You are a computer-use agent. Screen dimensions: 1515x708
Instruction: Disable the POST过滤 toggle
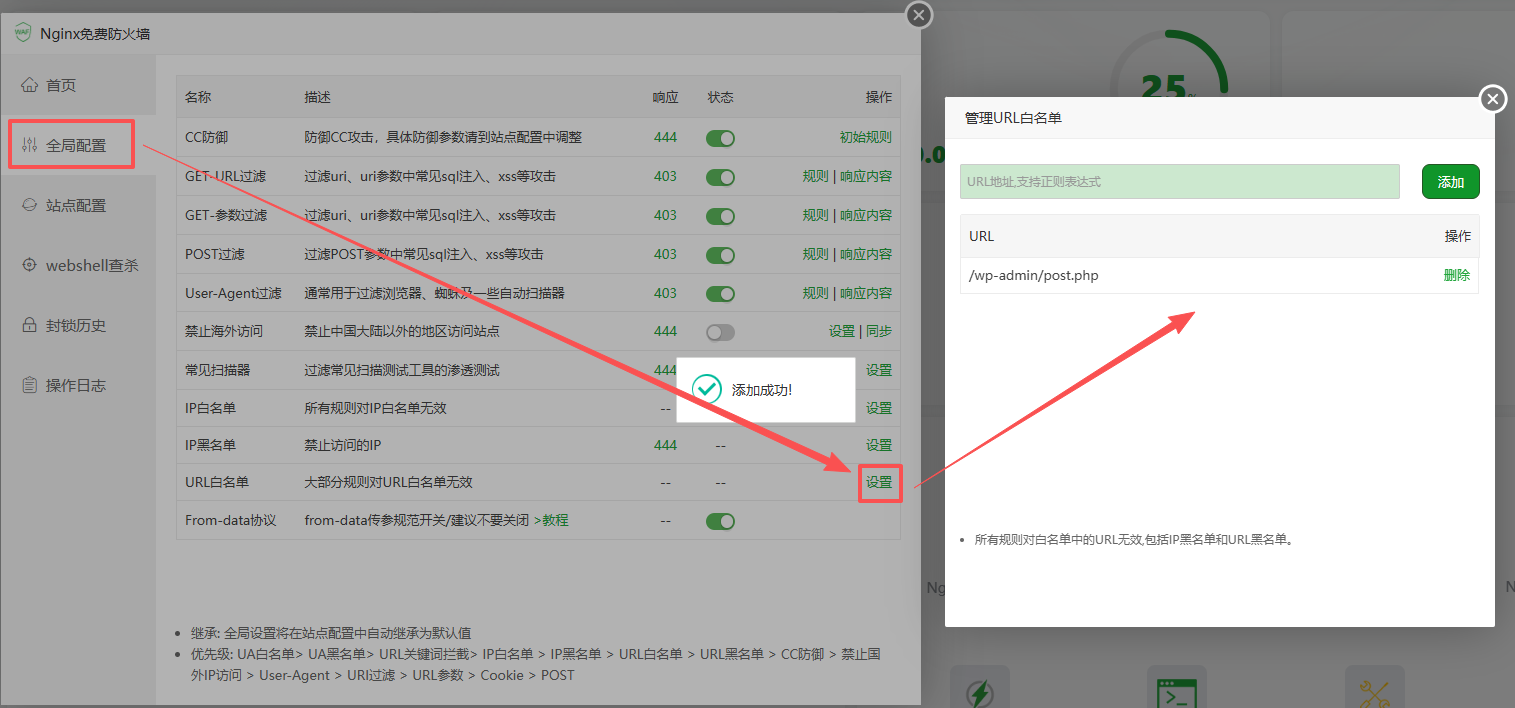pyautogui.click(x=720, y=255)
